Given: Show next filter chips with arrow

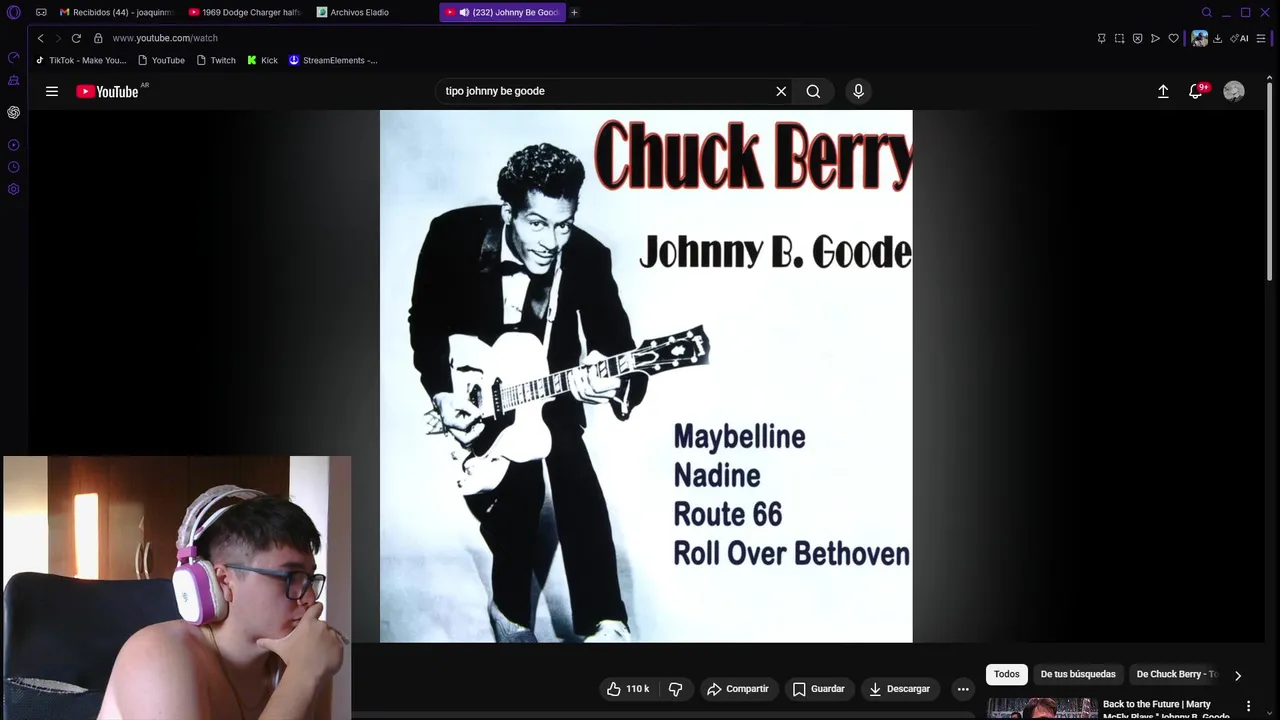Looking at the screenshot, I should 1237,675.
